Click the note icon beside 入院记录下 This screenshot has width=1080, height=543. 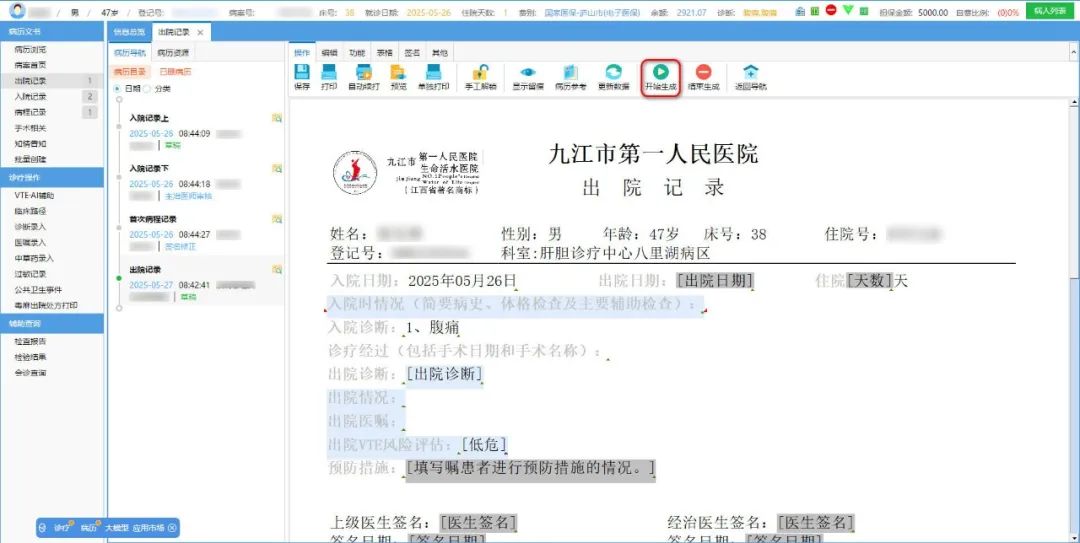pyautogui.click(x=277, y=168)
